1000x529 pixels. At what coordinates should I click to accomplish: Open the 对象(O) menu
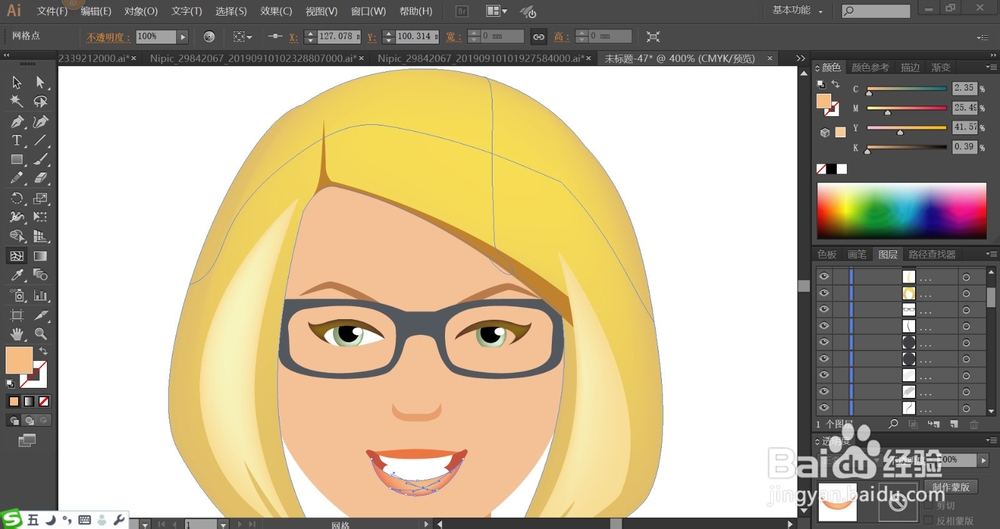(x=141, y=11)
